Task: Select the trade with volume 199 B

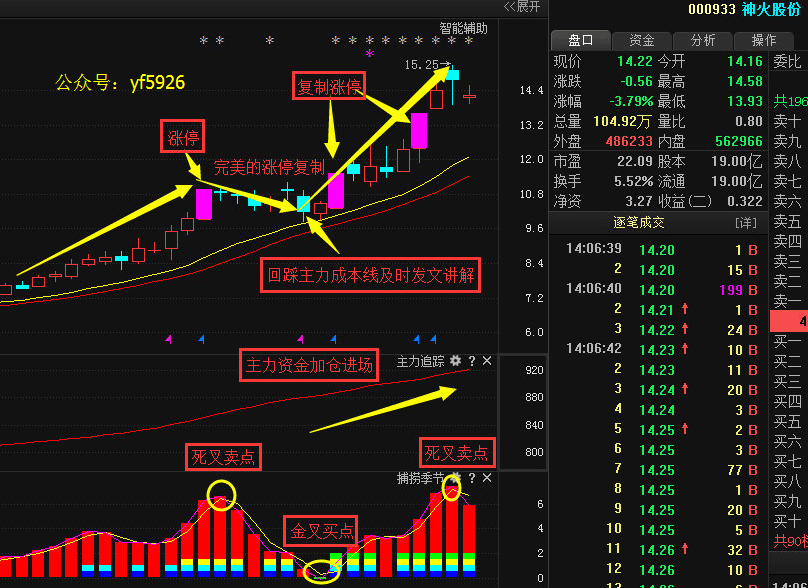Action: pyautogui.click(x=738, y=290)
